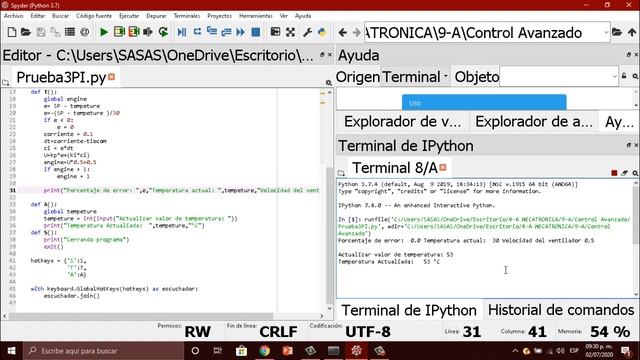Open the Windows Start menu
This screenshot has width=640, height=360.
coord(11,351)
